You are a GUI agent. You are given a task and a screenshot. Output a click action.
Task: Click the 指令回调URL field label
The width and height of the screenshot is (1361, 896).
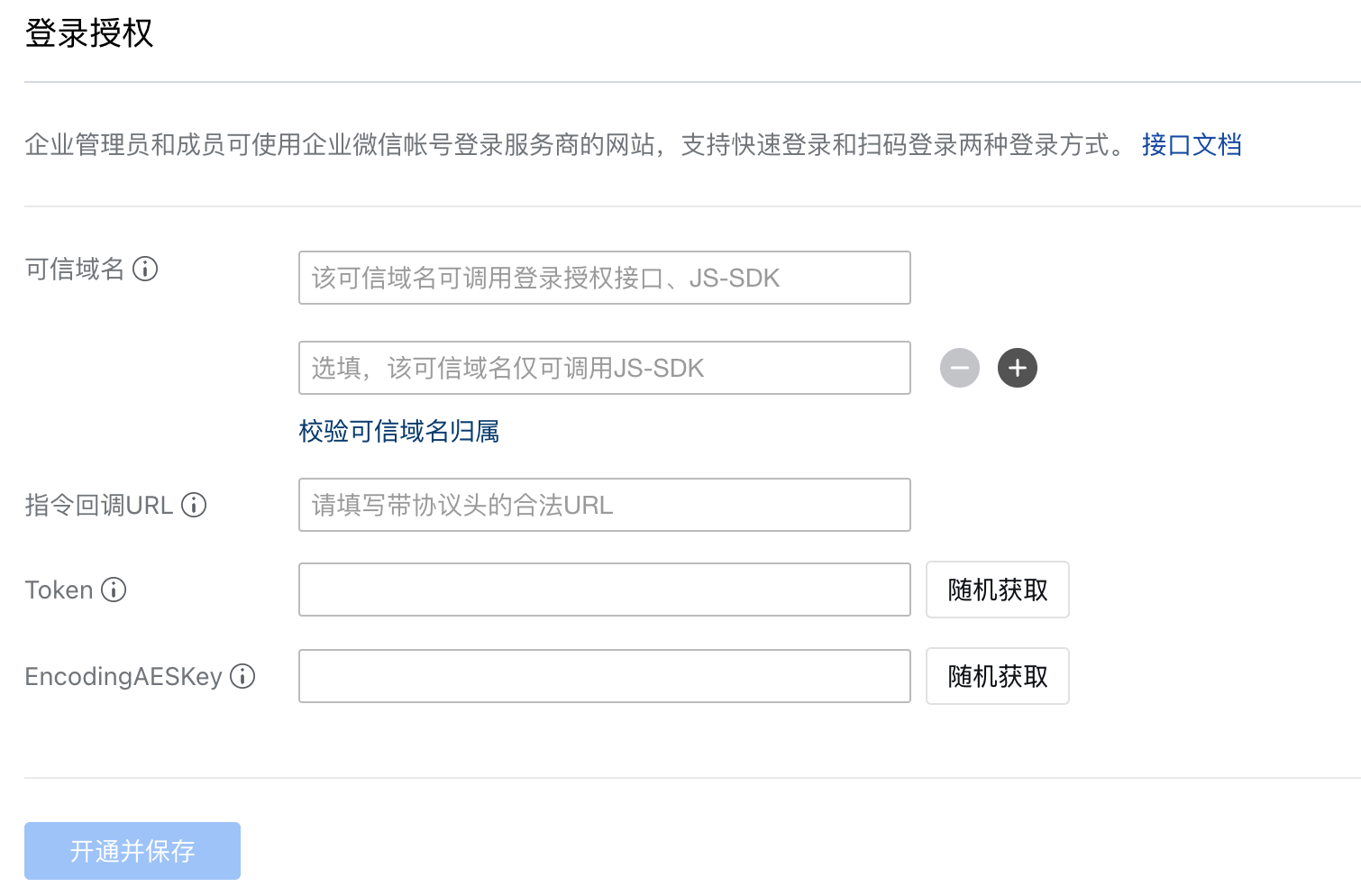[x=99, y=505]
